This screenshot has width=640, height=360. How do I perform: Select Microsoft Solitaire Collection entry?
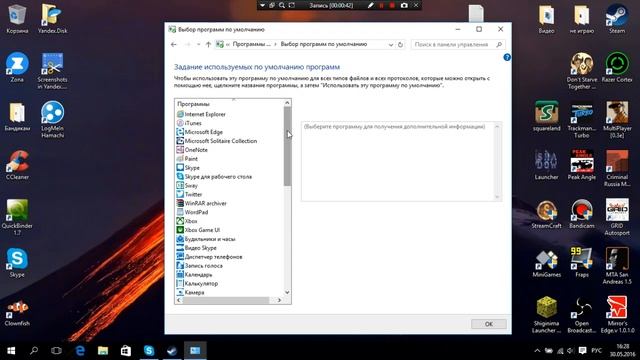click(217, 141)
